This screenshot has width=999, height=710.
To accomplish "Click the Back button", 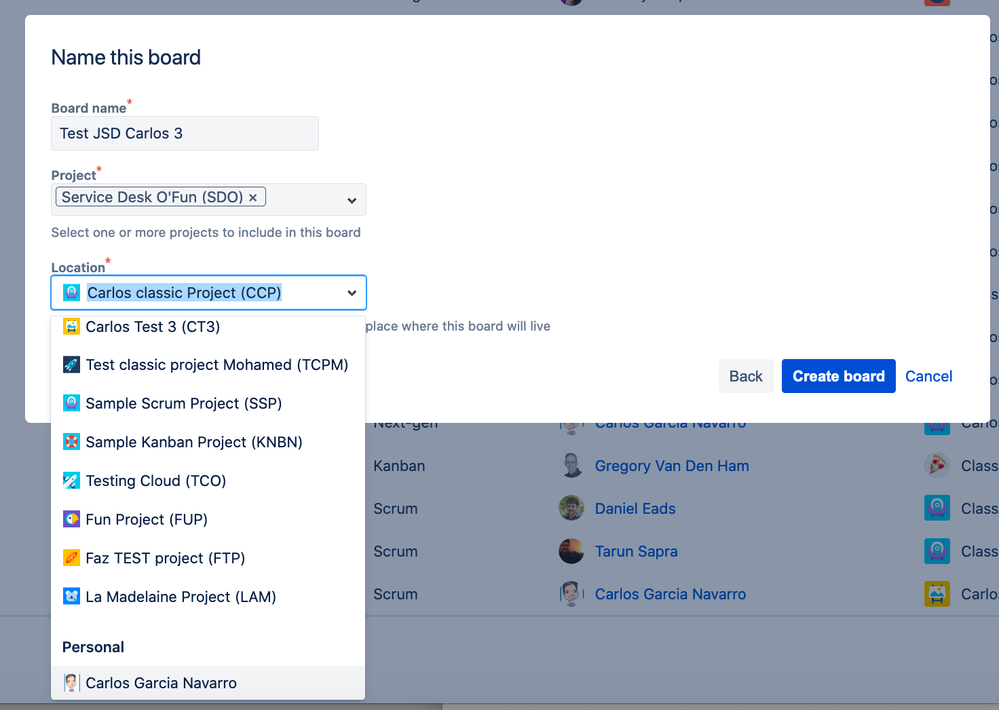I will click(x=746, y=376).
